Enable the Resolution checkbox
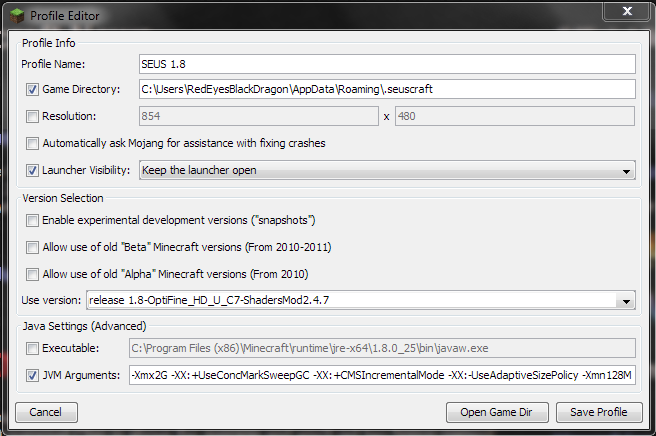Screen dimensions: 656x436 point(32,116)
